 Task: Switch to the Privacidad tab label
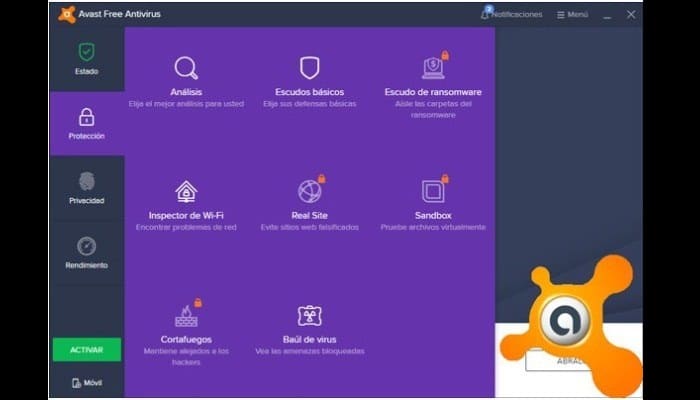[x=87, y=201]
